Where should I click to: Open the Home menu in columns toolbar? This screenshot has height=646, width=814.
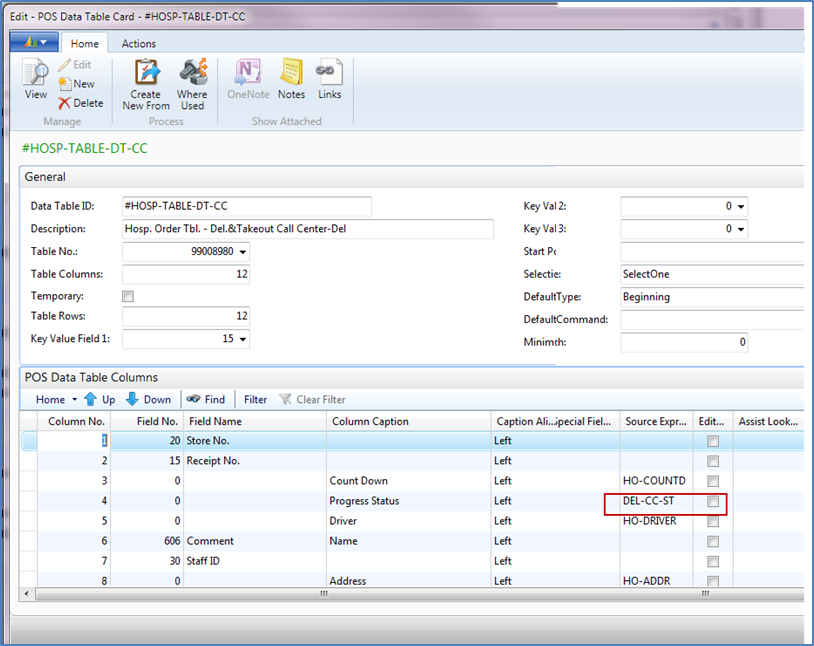point(55,399)
